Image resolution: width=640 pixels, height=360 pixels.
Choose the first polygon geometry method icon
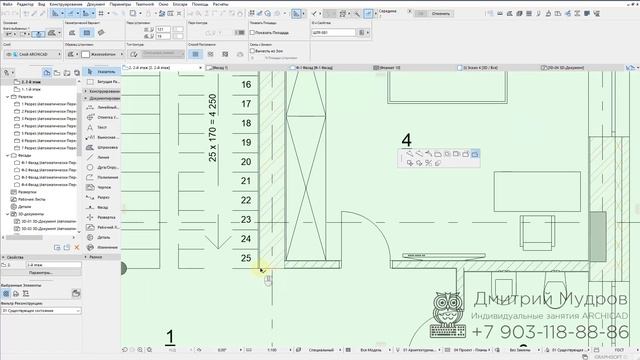72,33
